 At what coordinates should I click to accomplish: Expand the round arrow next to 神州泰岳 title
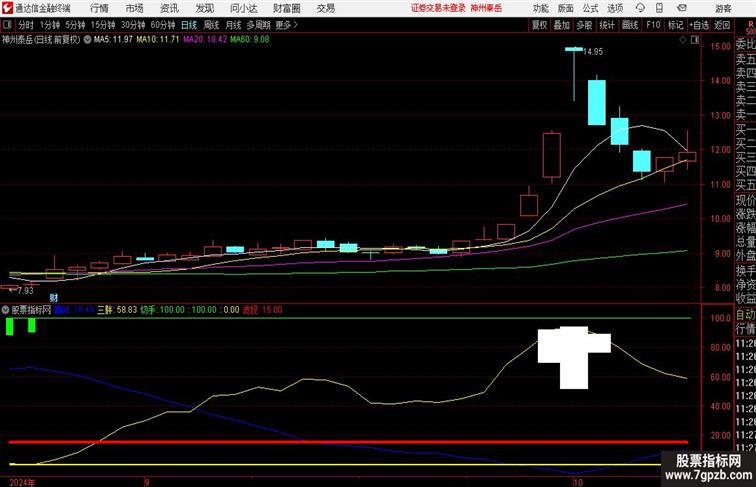click(x=87, y=40)
